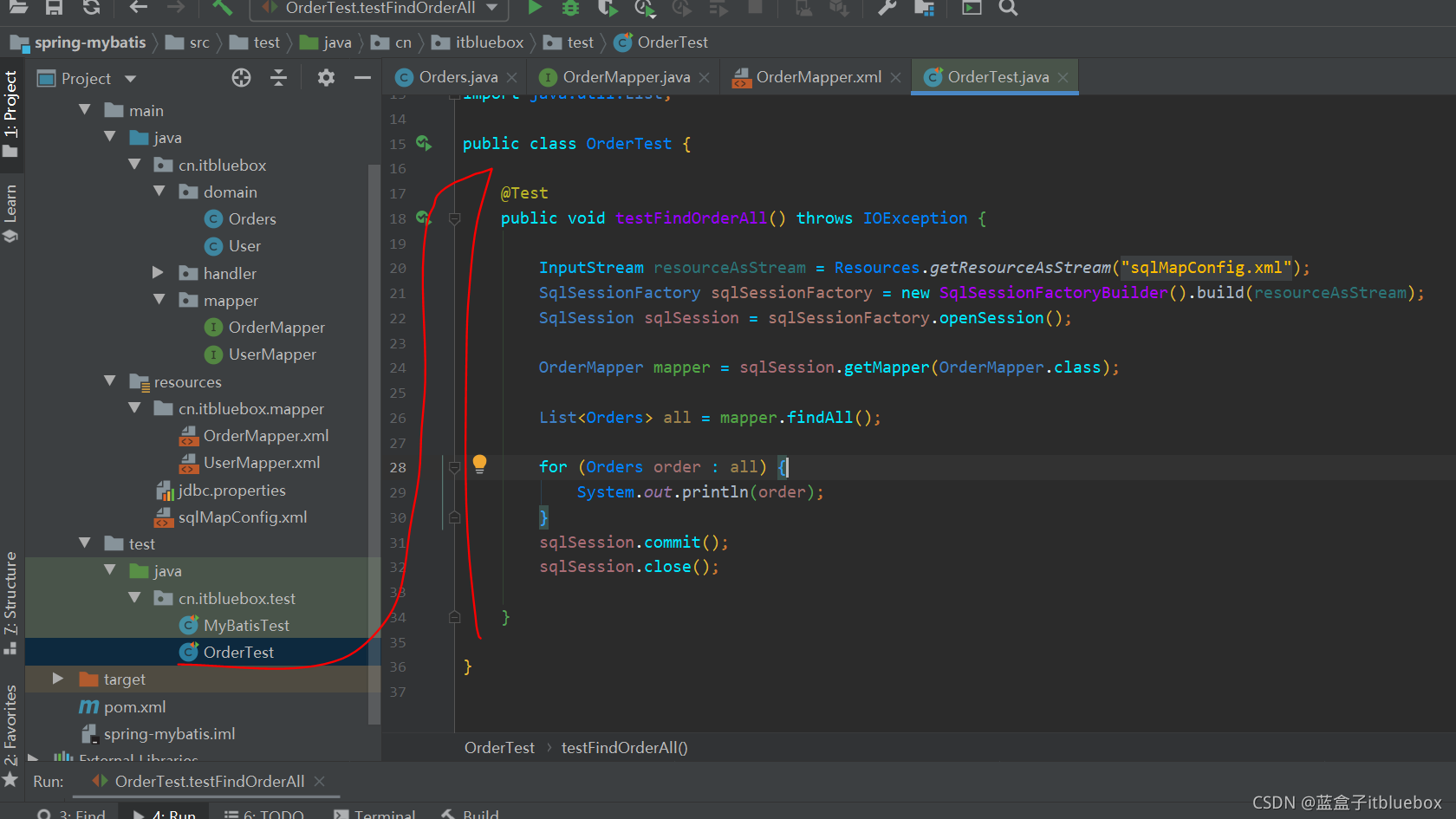The width and height of the screenshot is (1456, 819).
Task: Close the OrderMapper.xml tab
Action: (x=895, y=78)
